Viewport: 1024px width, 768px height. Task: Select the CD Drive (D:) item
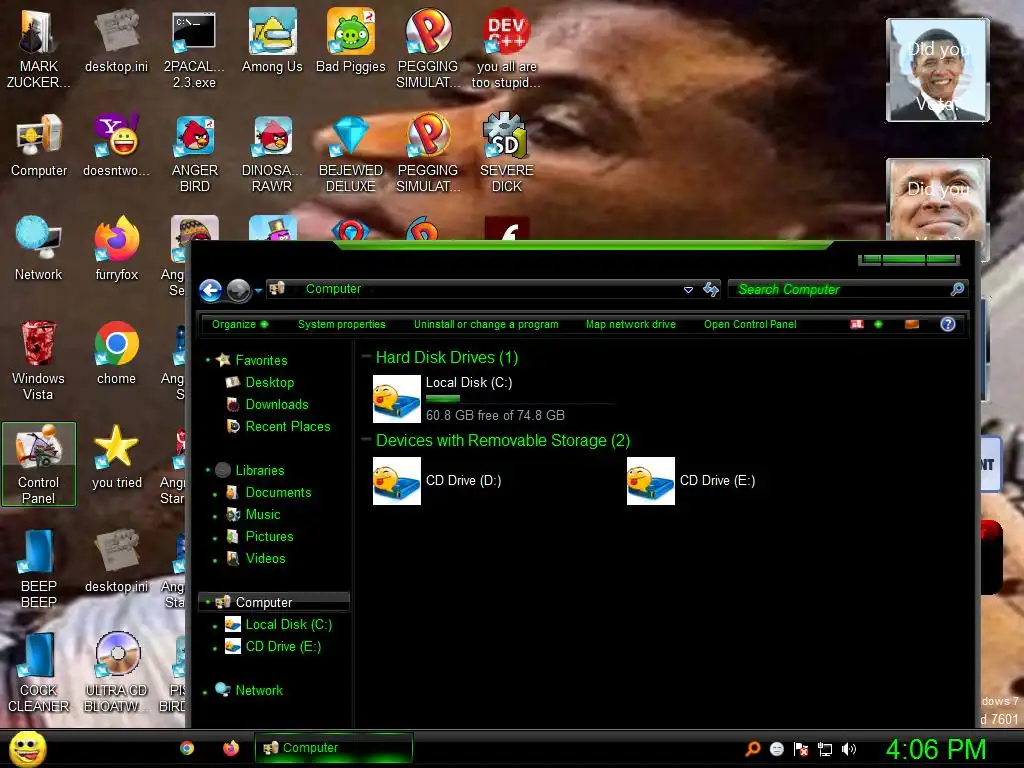pos(438,481)
